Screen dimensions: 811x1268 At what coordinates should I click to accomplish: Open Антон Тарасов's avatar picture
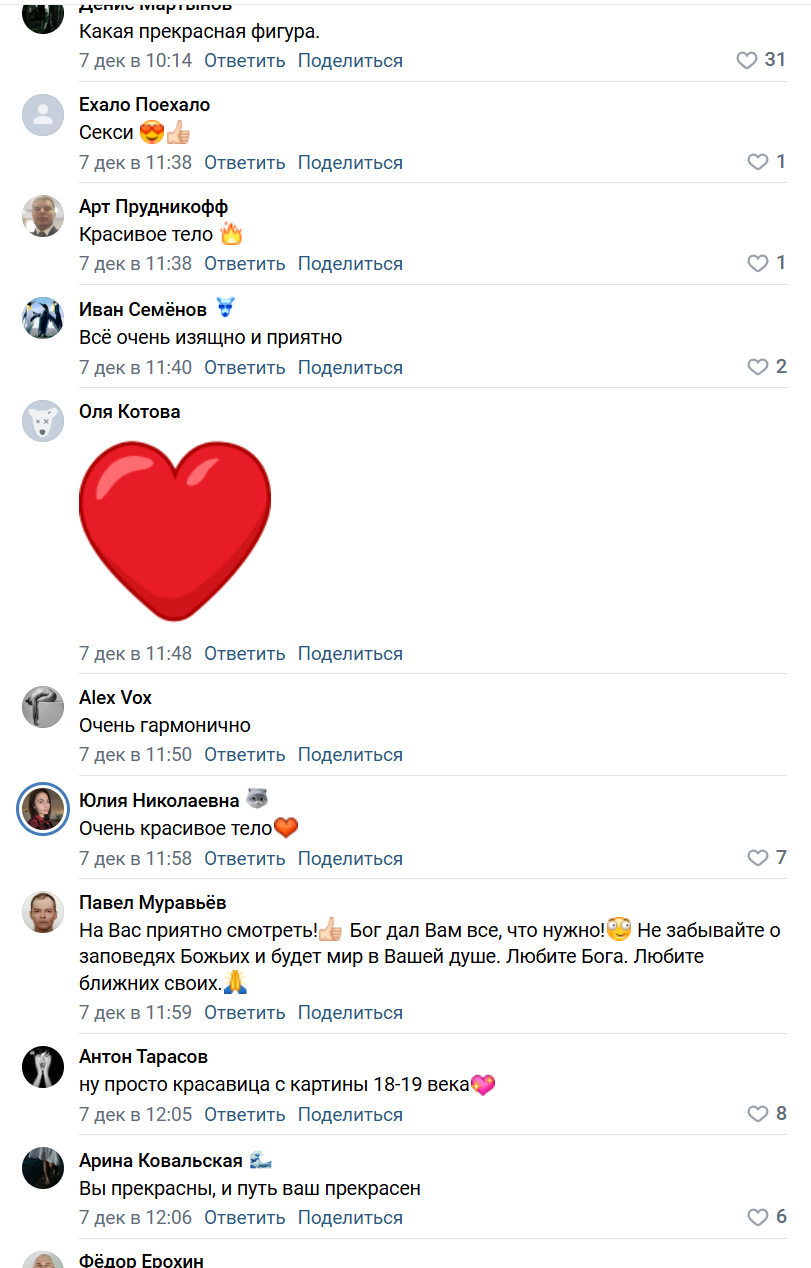43,1067
